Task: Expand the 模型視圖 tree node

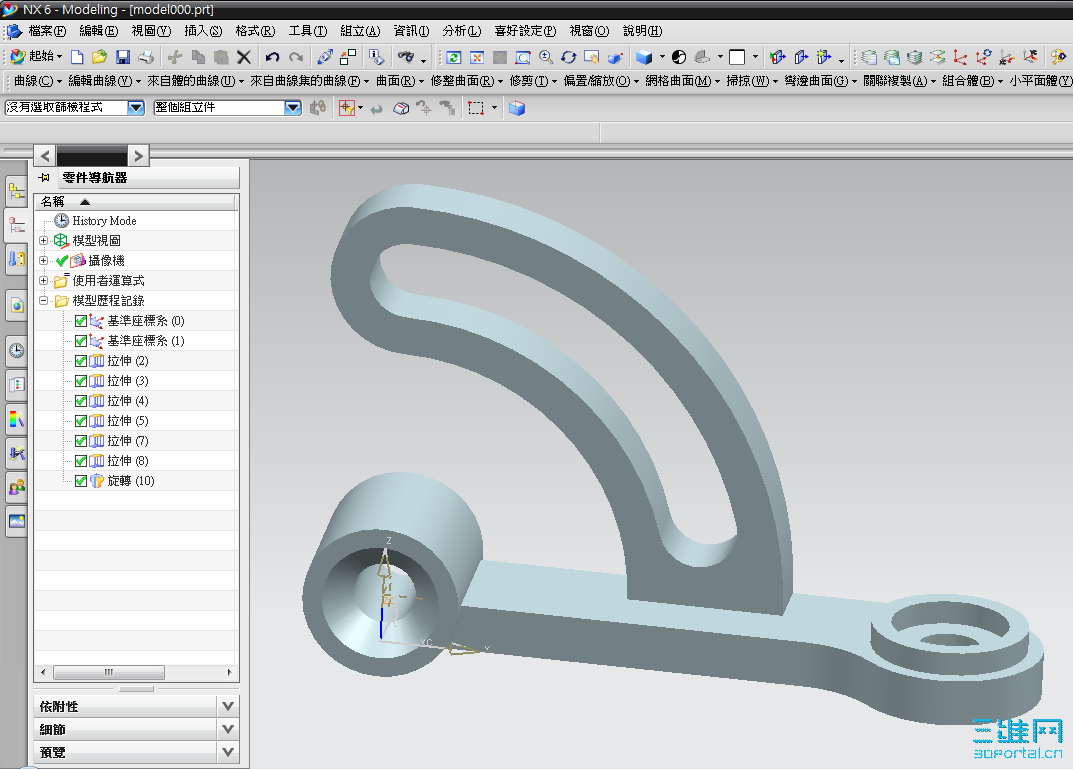Action: (43, 240)
